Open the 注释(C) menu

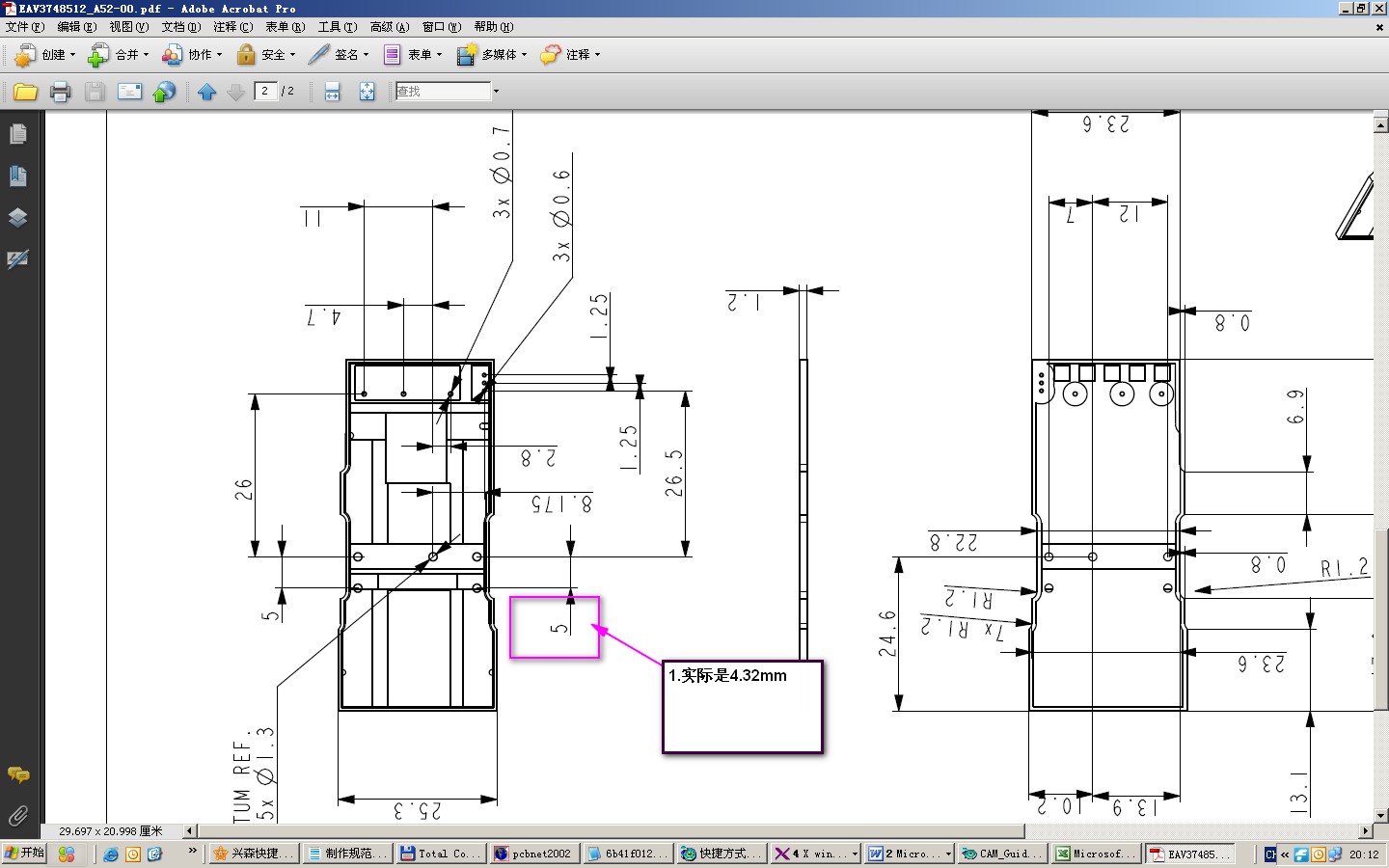click(x=232, y=27)
